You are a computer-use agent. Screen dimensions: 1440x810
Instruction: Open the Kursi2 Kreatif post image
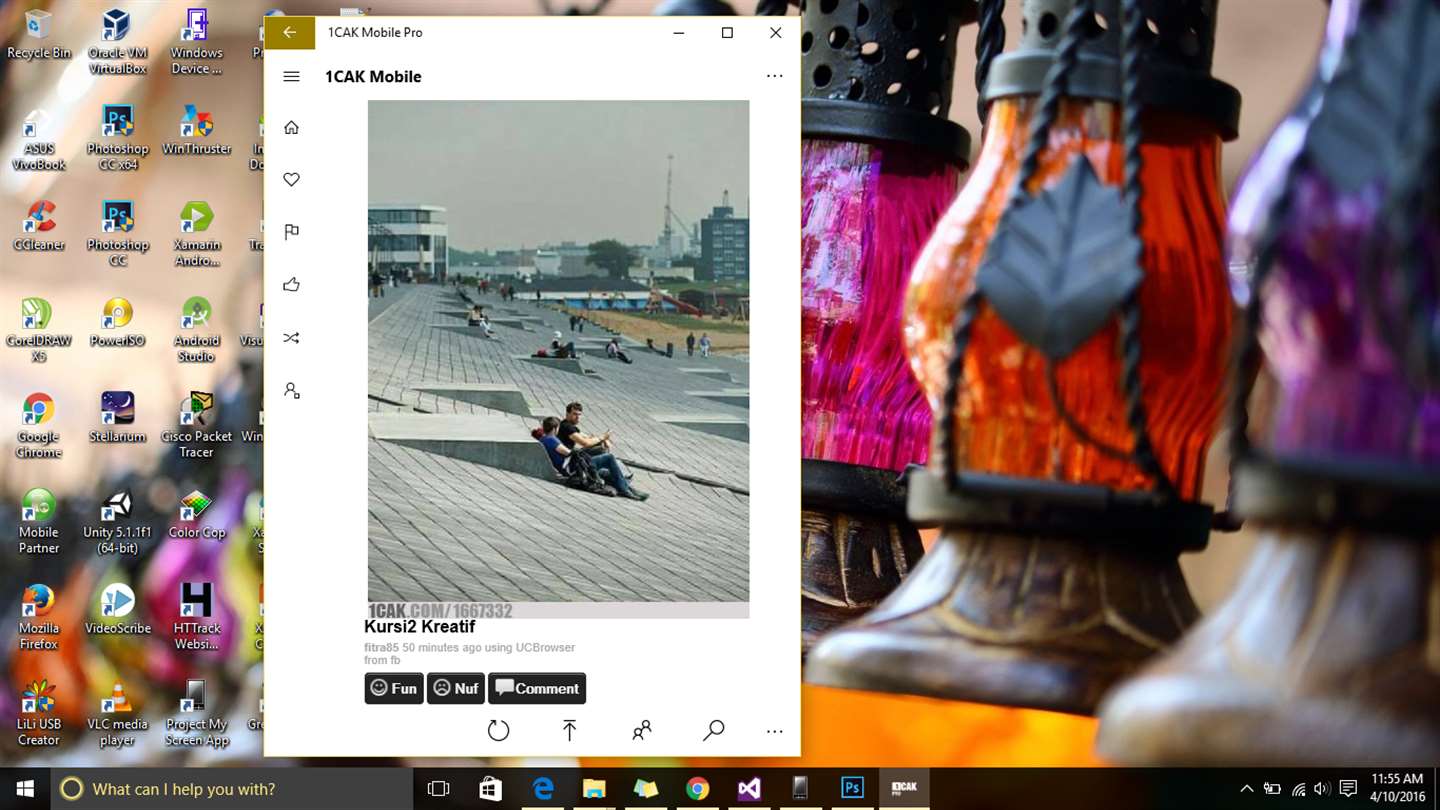(x=558, y=359)
